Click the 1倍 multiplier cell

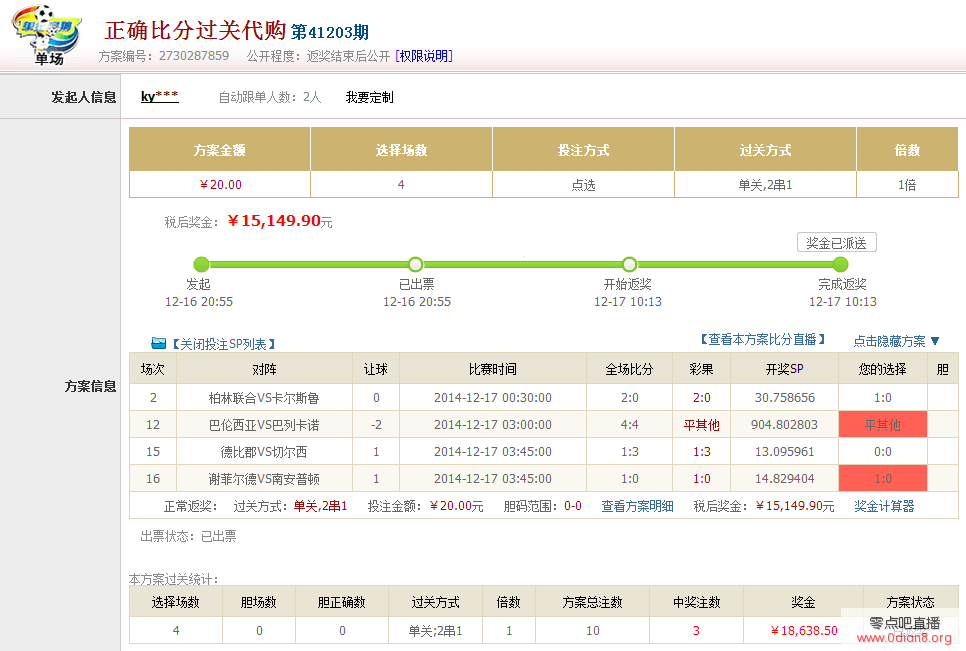point(907,185)
